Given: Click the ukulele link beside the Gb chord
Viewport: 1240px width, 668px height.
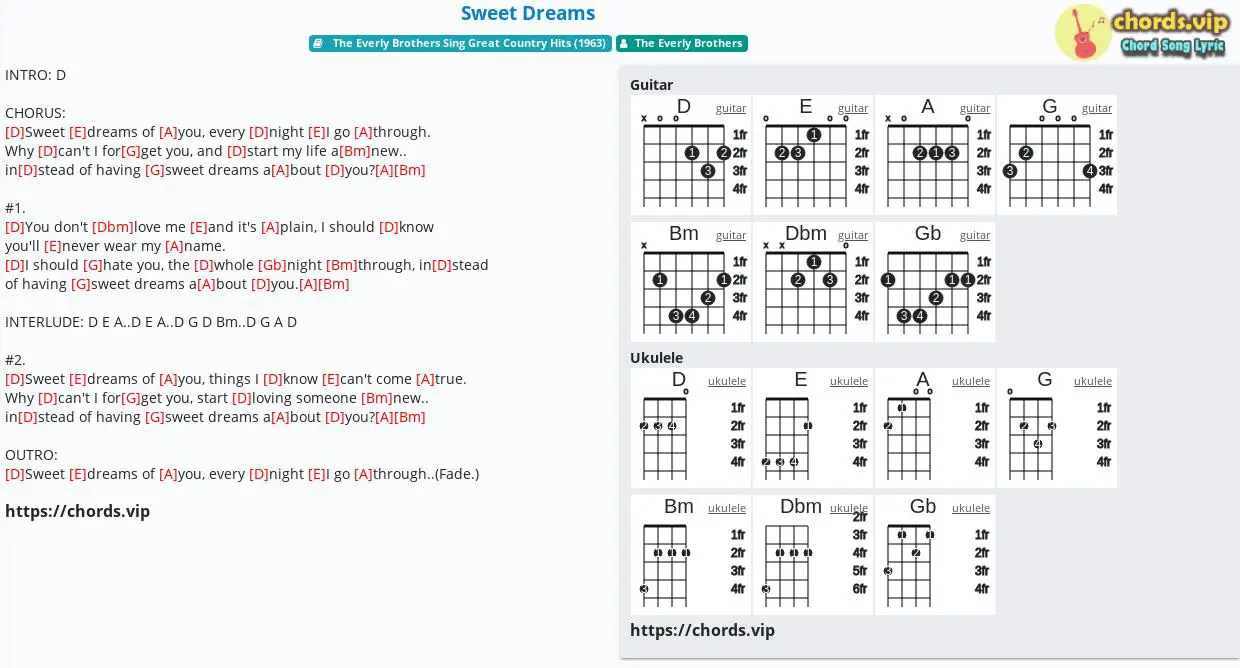Looking at the screenshot, I should tap(971, 508).
